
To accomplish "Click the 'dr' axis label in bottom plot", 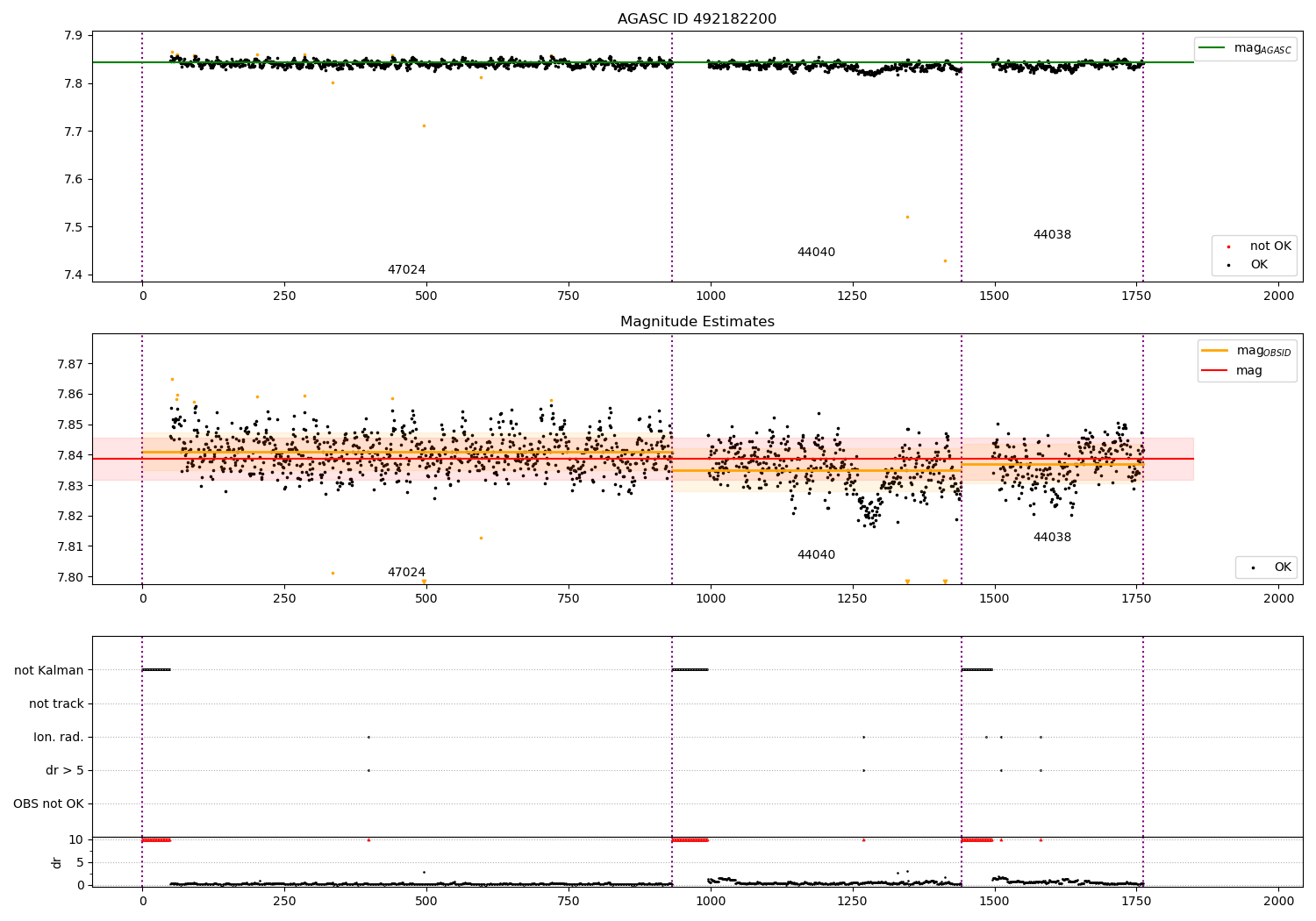I will click(x=57, y=862).
